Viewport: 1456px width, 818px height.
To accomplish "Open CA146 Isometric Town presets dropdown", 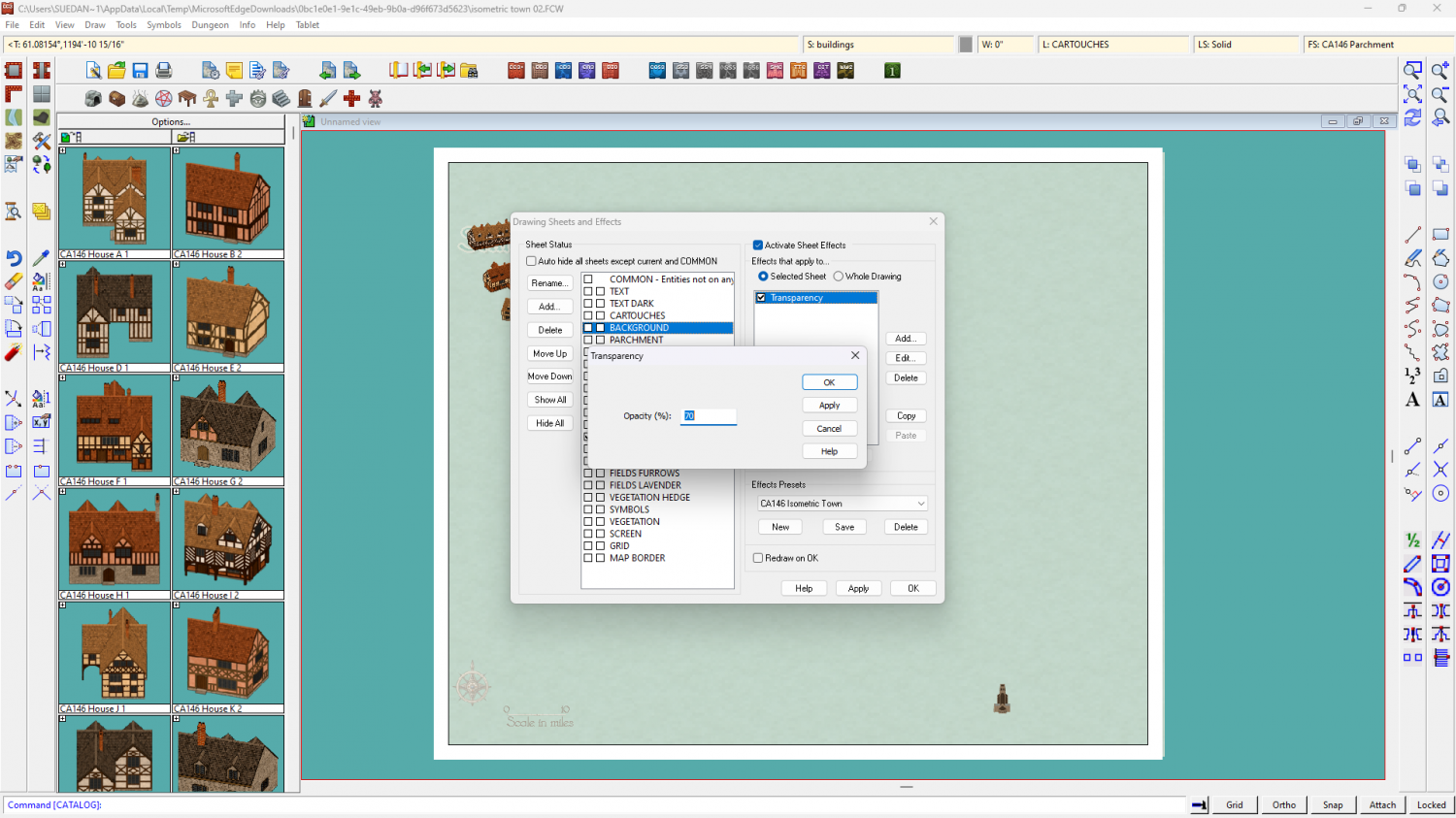I will pos(843,504).
